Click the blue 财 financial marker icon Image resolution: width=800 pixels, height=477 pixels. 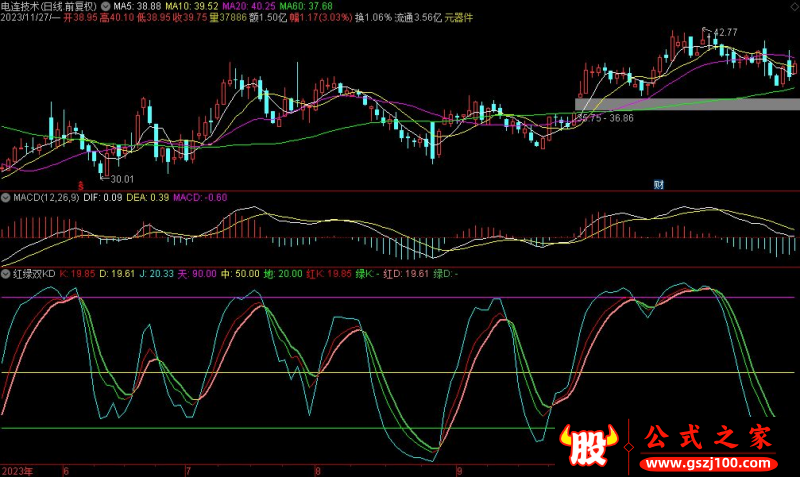(x=659, y=184)
